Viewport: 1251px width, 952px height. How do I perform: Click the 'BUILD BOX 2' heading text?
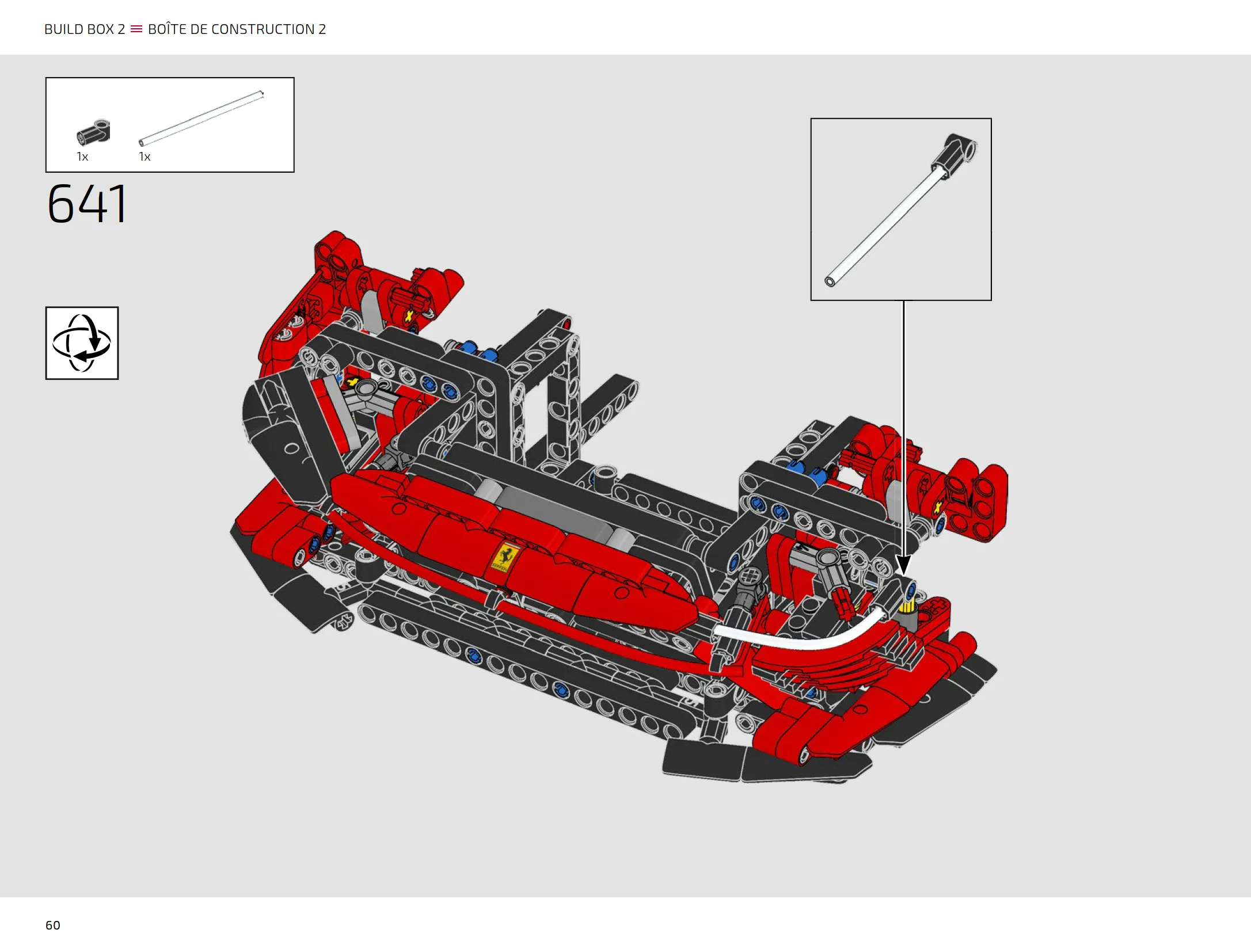pyautogui.click(x=85, y=29)
